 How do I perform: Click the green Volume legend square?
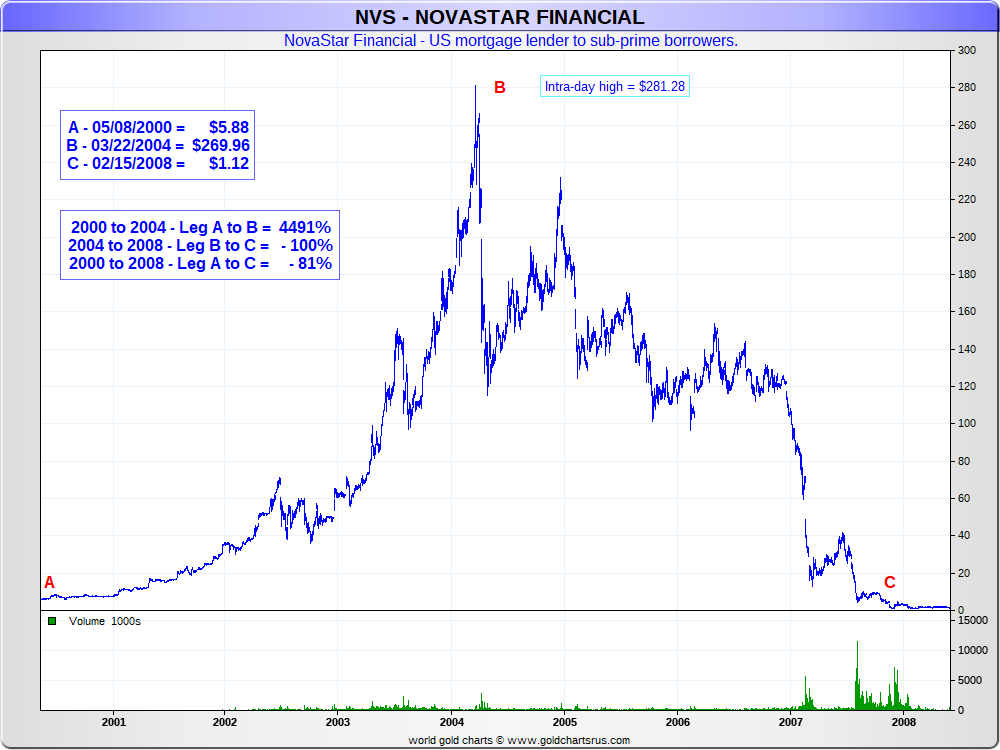(x=52, y=621)
